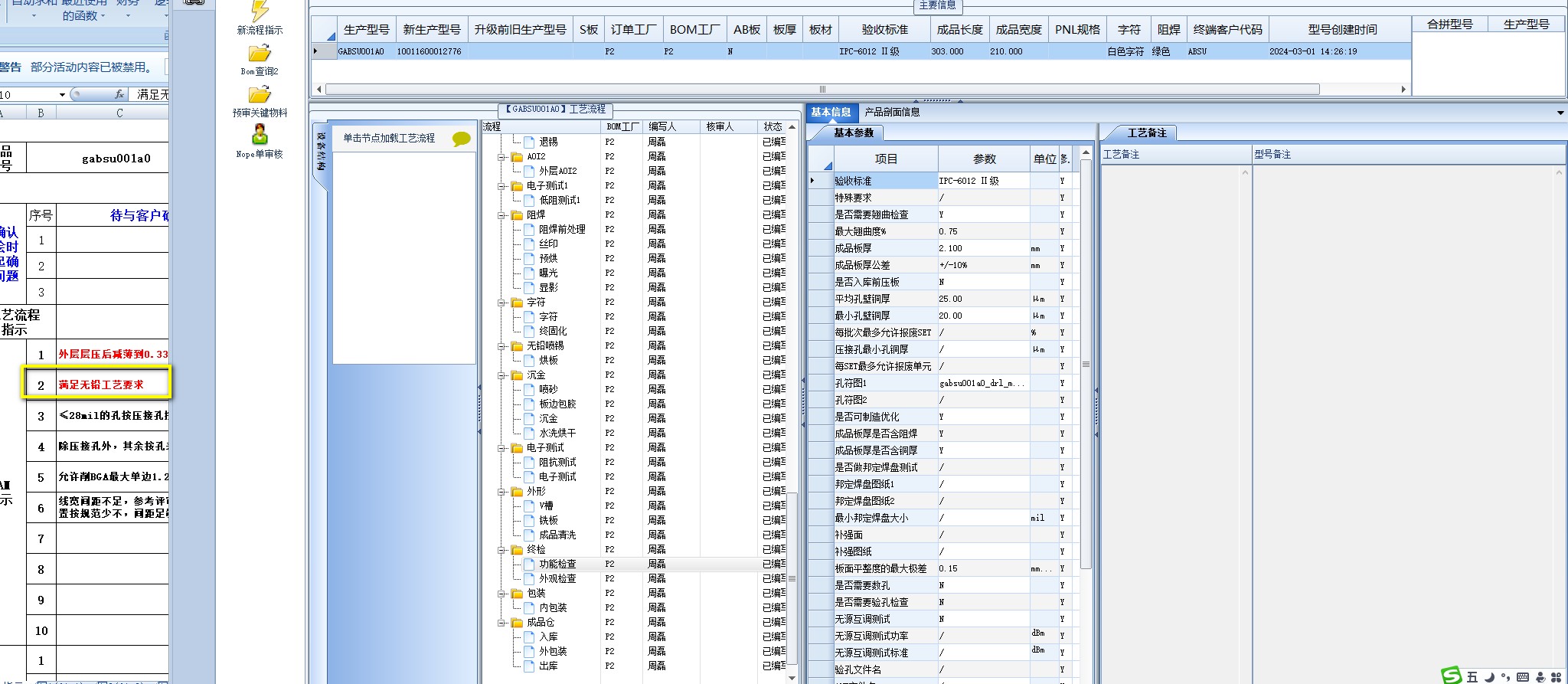Click the 合拼型号 column header

tap(1450, 24)
